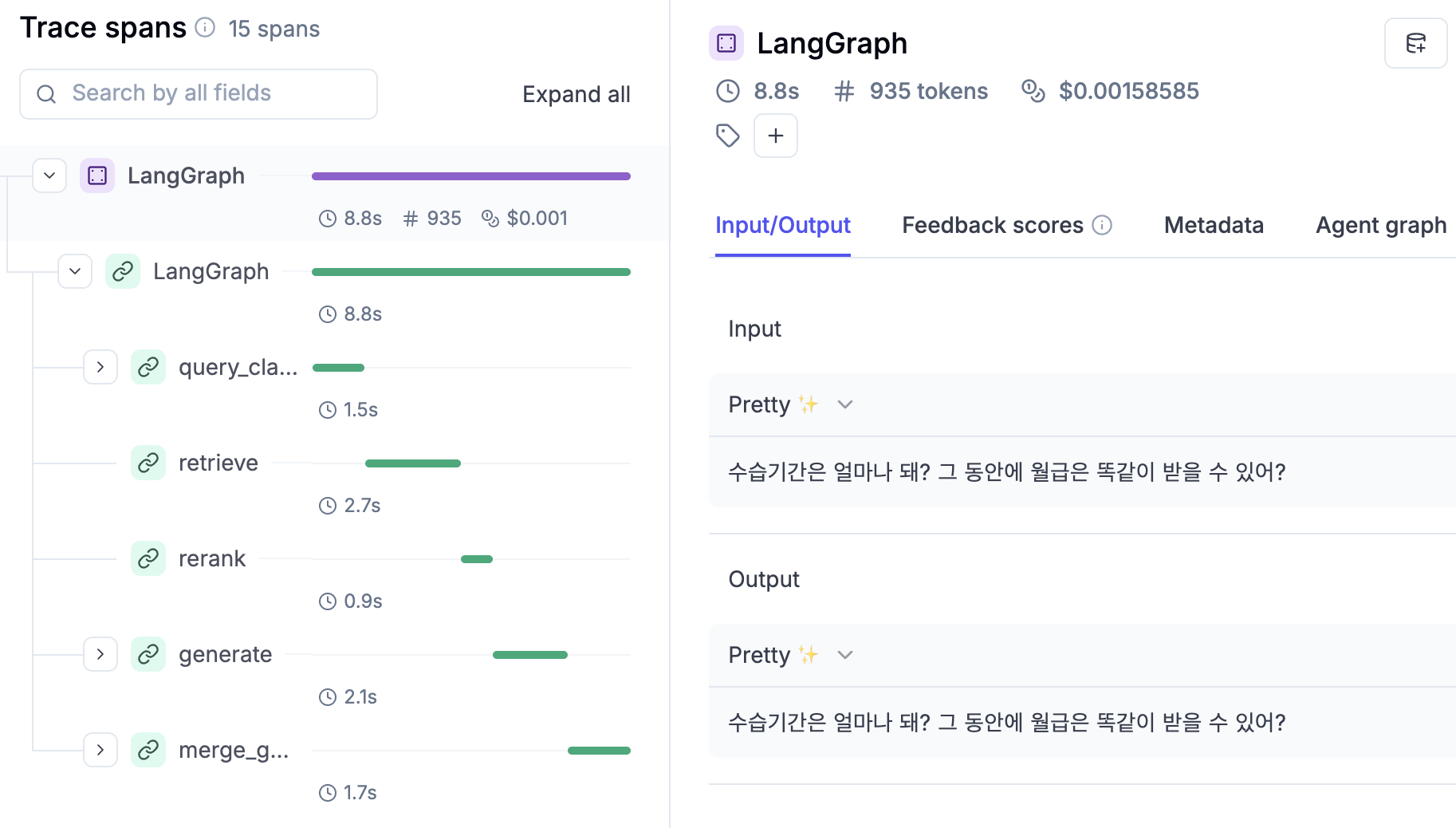Screen dimensions: 1456x828
Task: Click the hash icon beside 935 tokens
Action: pyautogui.click(x=844, y=91)
